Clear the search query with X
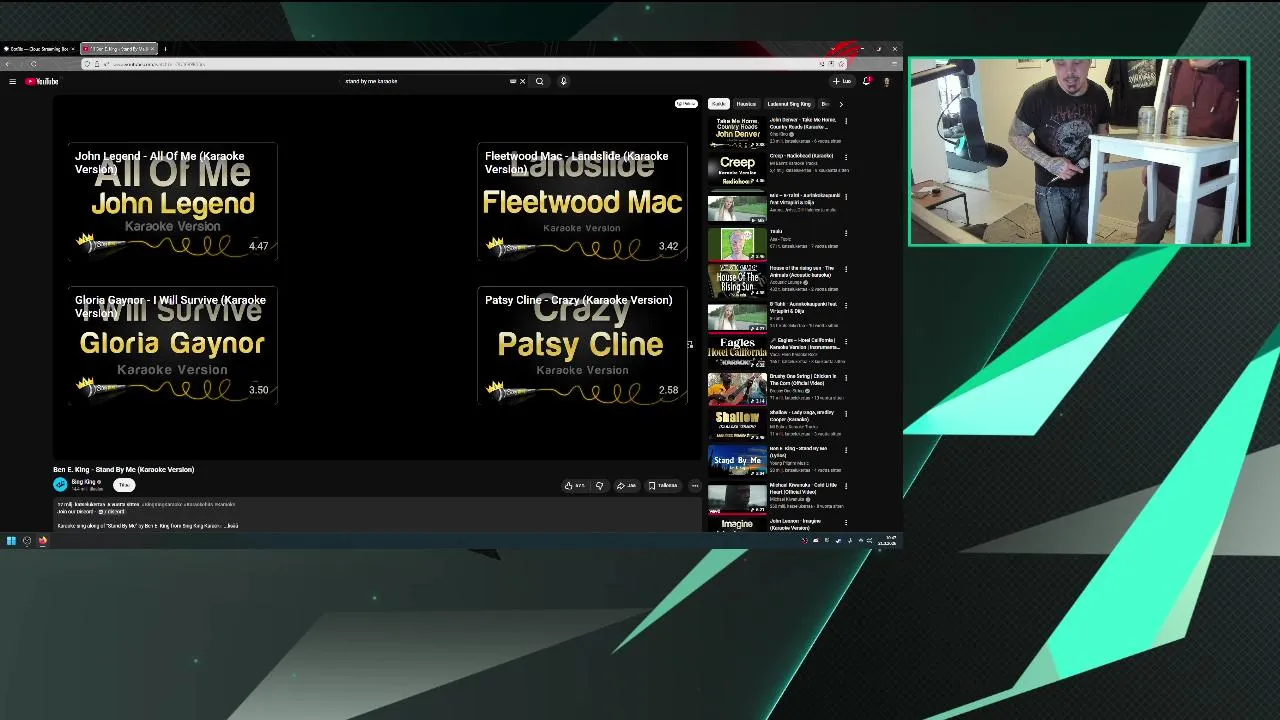Viewport: 1280px width, 720px height. (522, 81)
